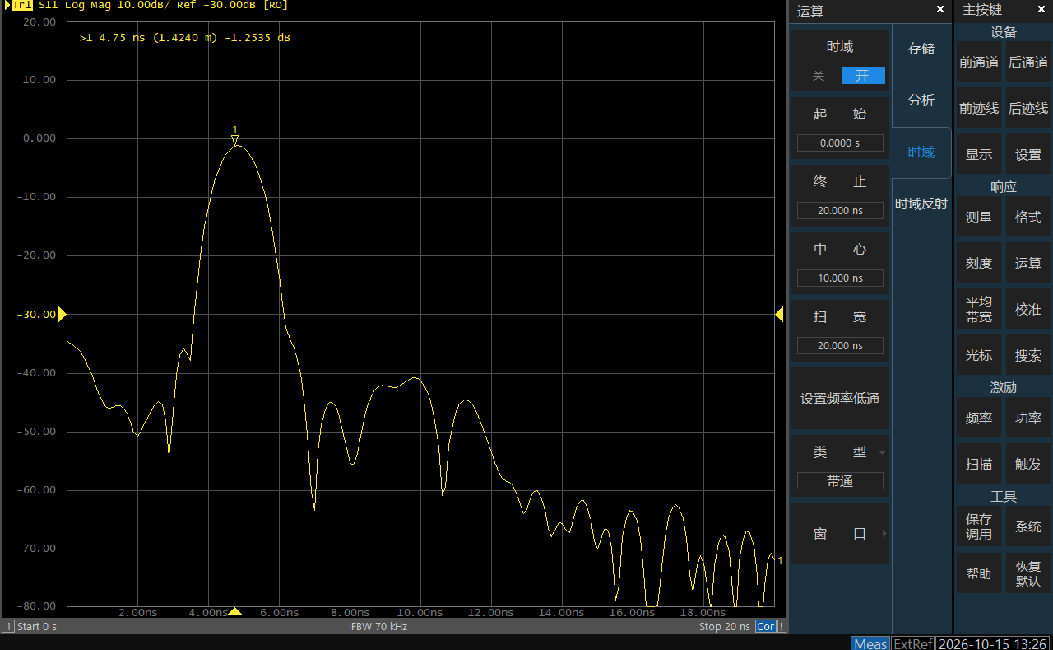Open the 光标 marker menu
Screen dimensions: 1053x650
(978, 355)
